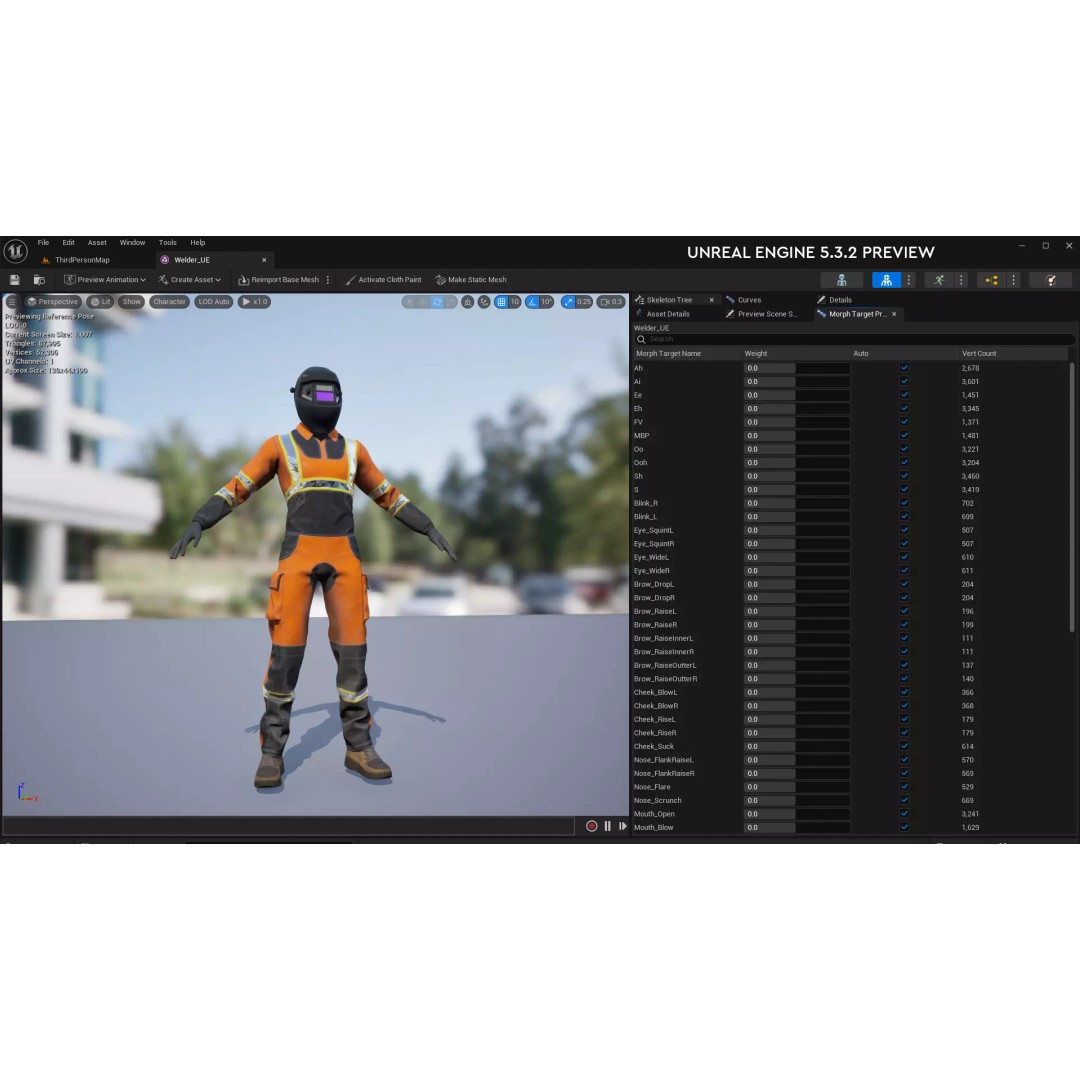Browse to asset in Content Browser icon
This screenshot has height=1080, width=1080.
(x=39, y=280)
